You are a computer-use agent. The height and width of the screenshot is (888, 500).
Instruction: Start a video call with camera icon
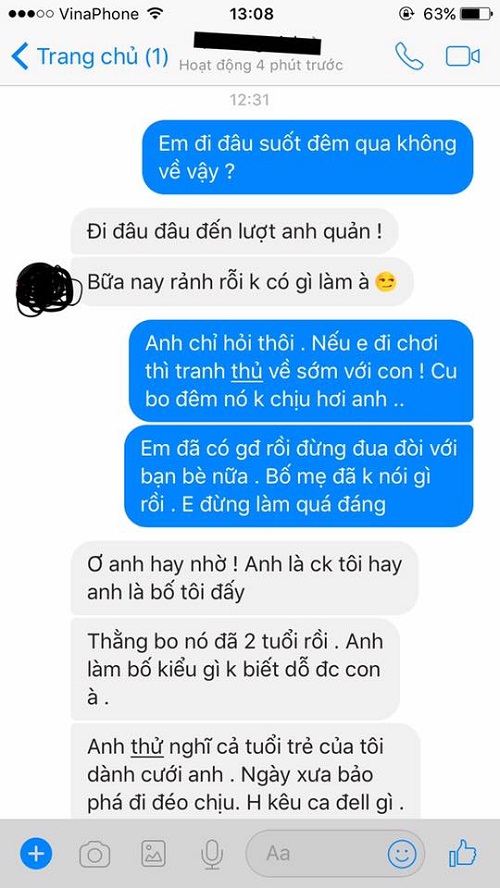pyautogui.click(x=463, y=57)
